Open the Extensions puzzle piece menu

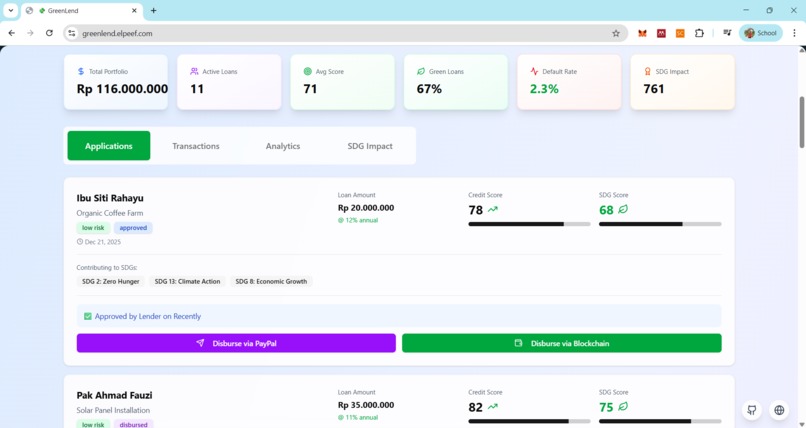699,33
